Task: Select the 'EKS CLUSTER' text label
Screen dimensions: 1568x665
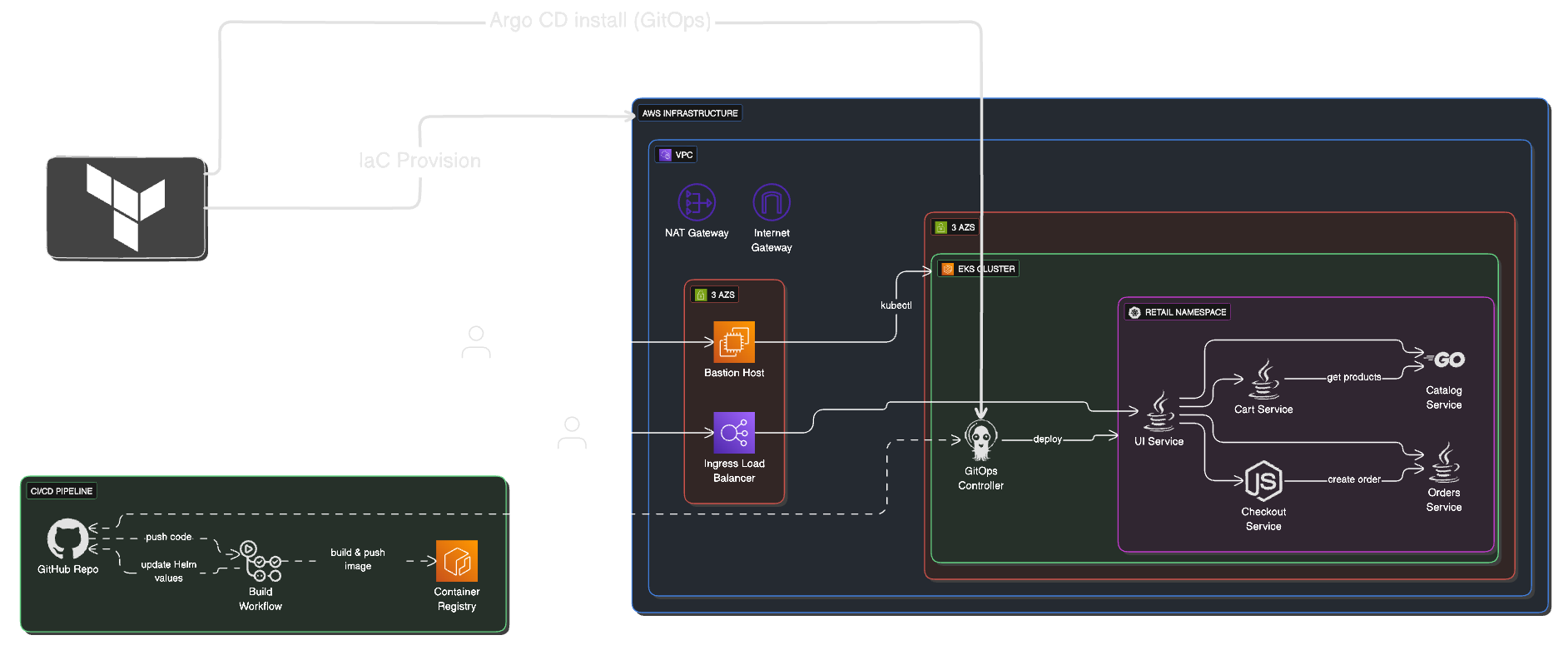Action: pyautogui.click(x=986, y=269)
